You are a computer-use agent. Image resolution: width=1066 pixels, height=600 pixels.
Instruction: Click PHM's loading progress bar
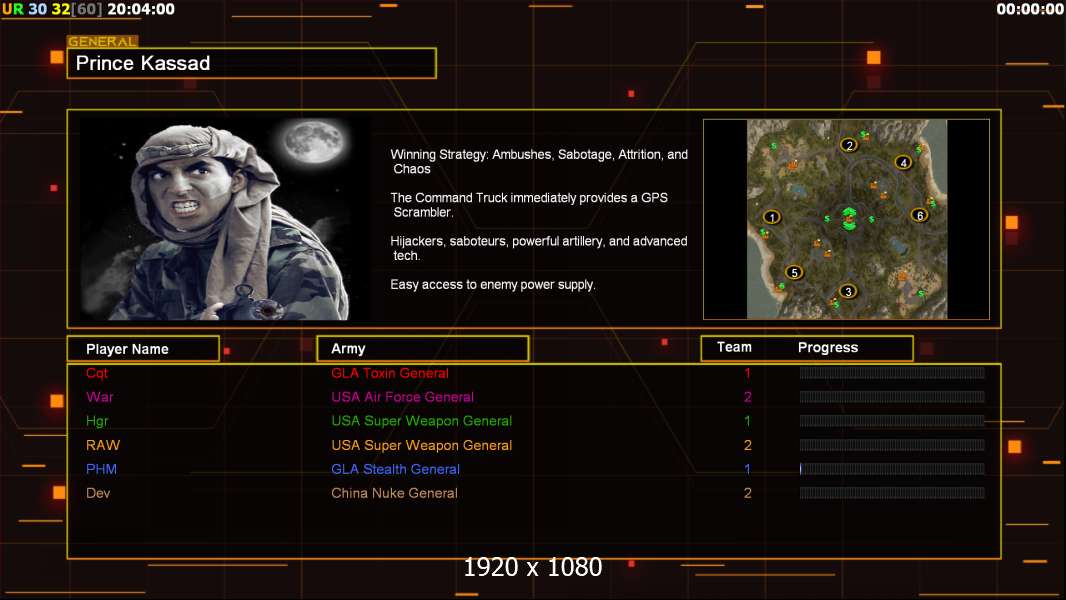pos(892,469)
